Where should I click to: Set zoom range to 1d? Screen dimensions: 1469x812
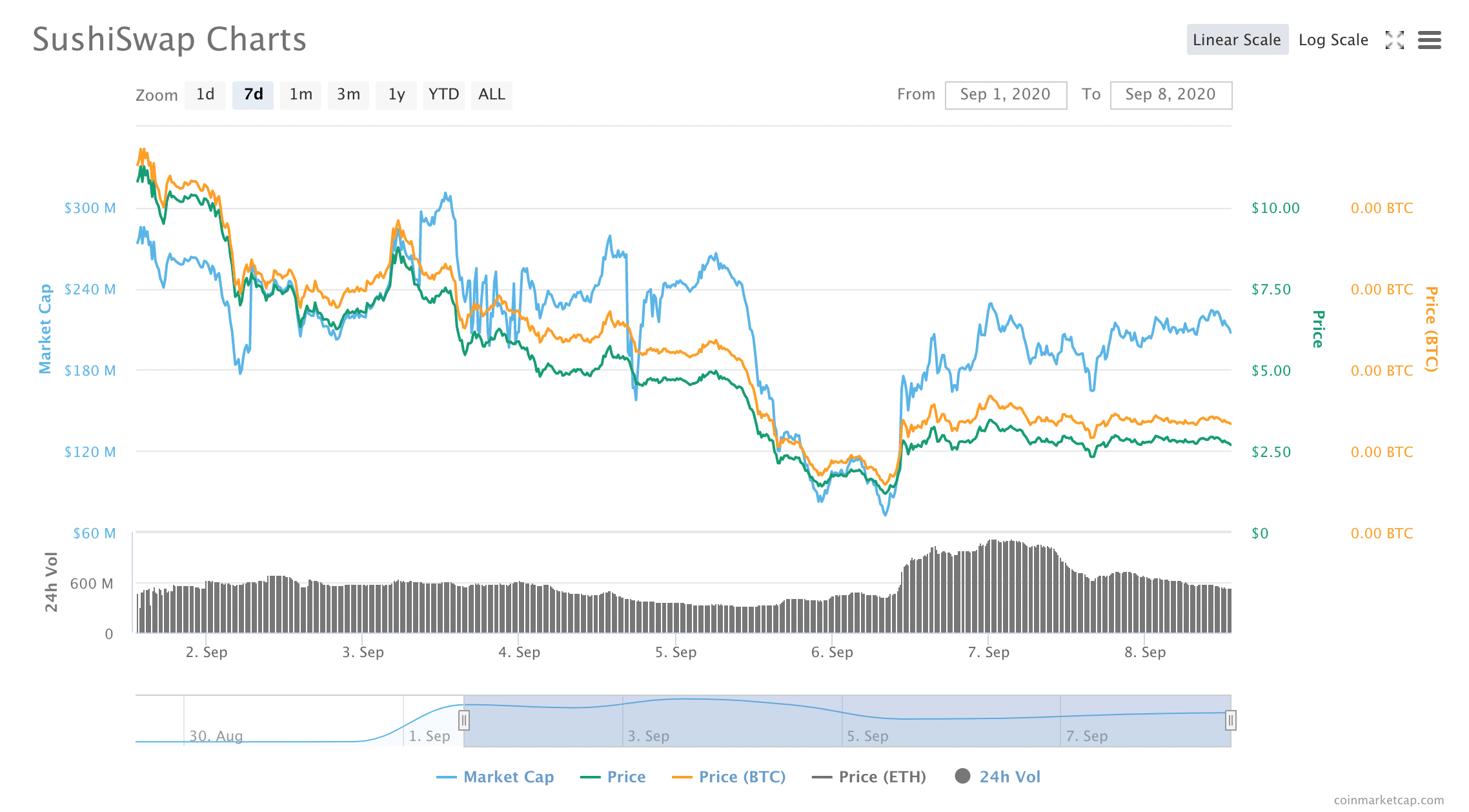[x=205, y=95]
